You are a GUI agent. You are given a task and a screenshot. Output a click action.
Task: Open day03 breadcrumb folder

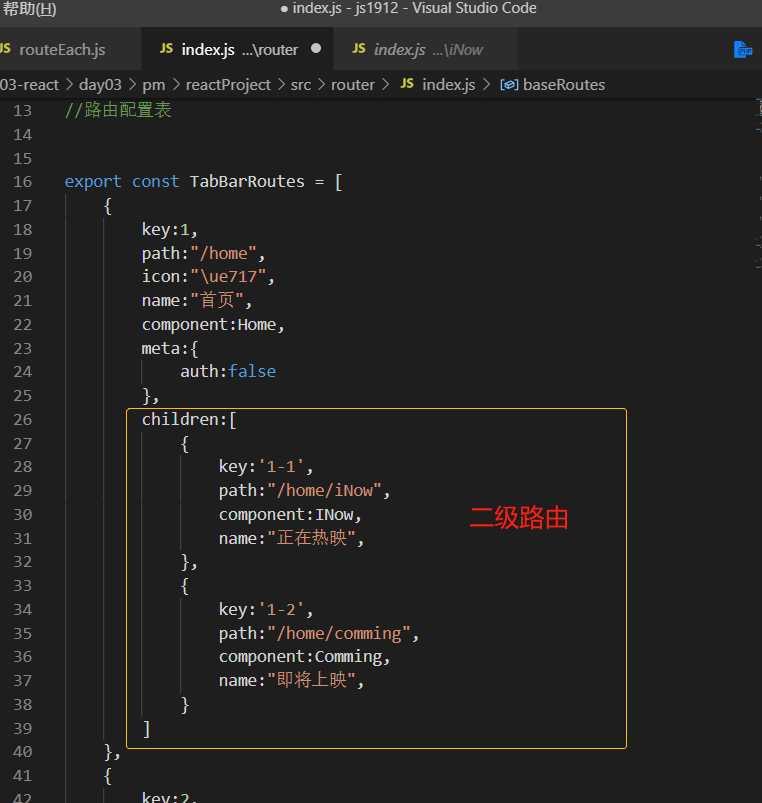[100, 84]
